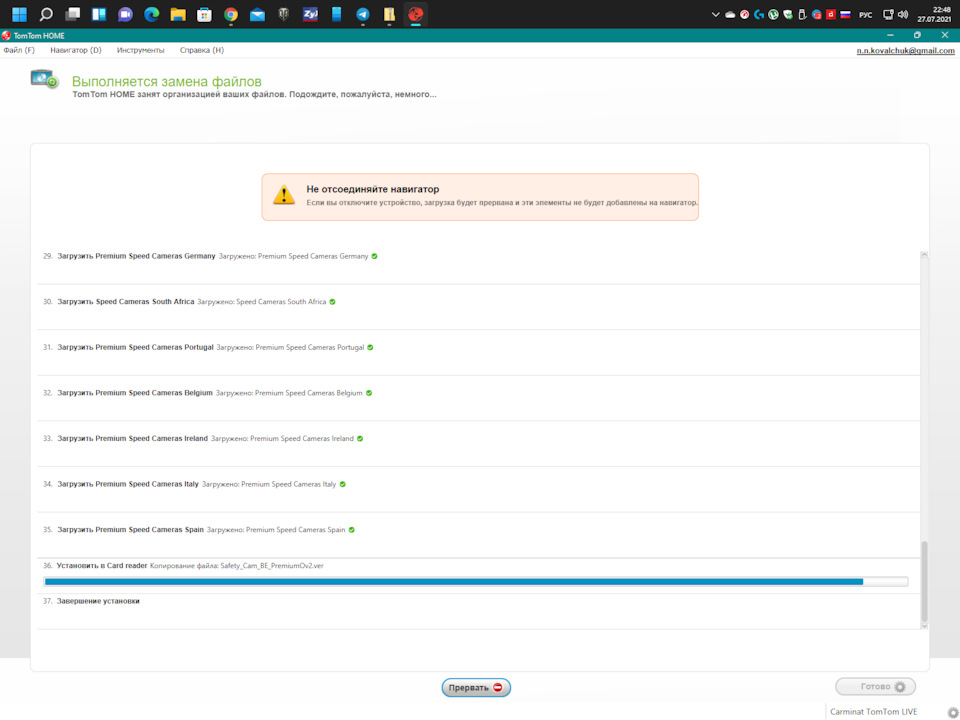This screenshot has height=720, width=960.
Task: Open File Explorer from the taskbar
Action: click(178, 14)
